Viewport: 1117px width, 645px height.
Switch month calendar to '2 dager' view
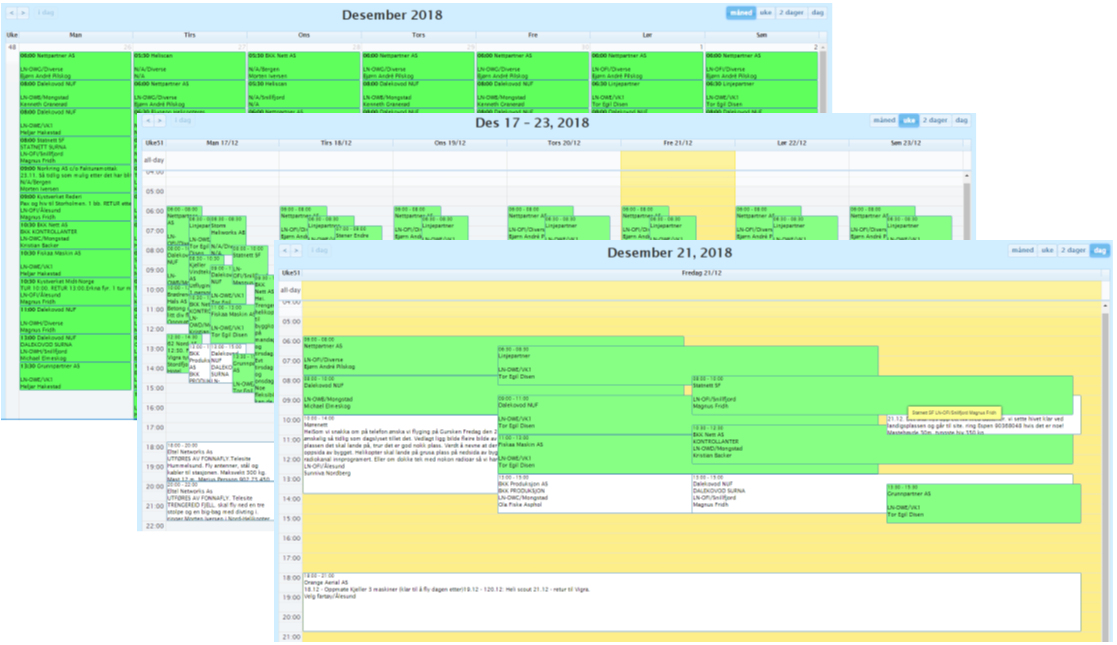click(791, 13)
